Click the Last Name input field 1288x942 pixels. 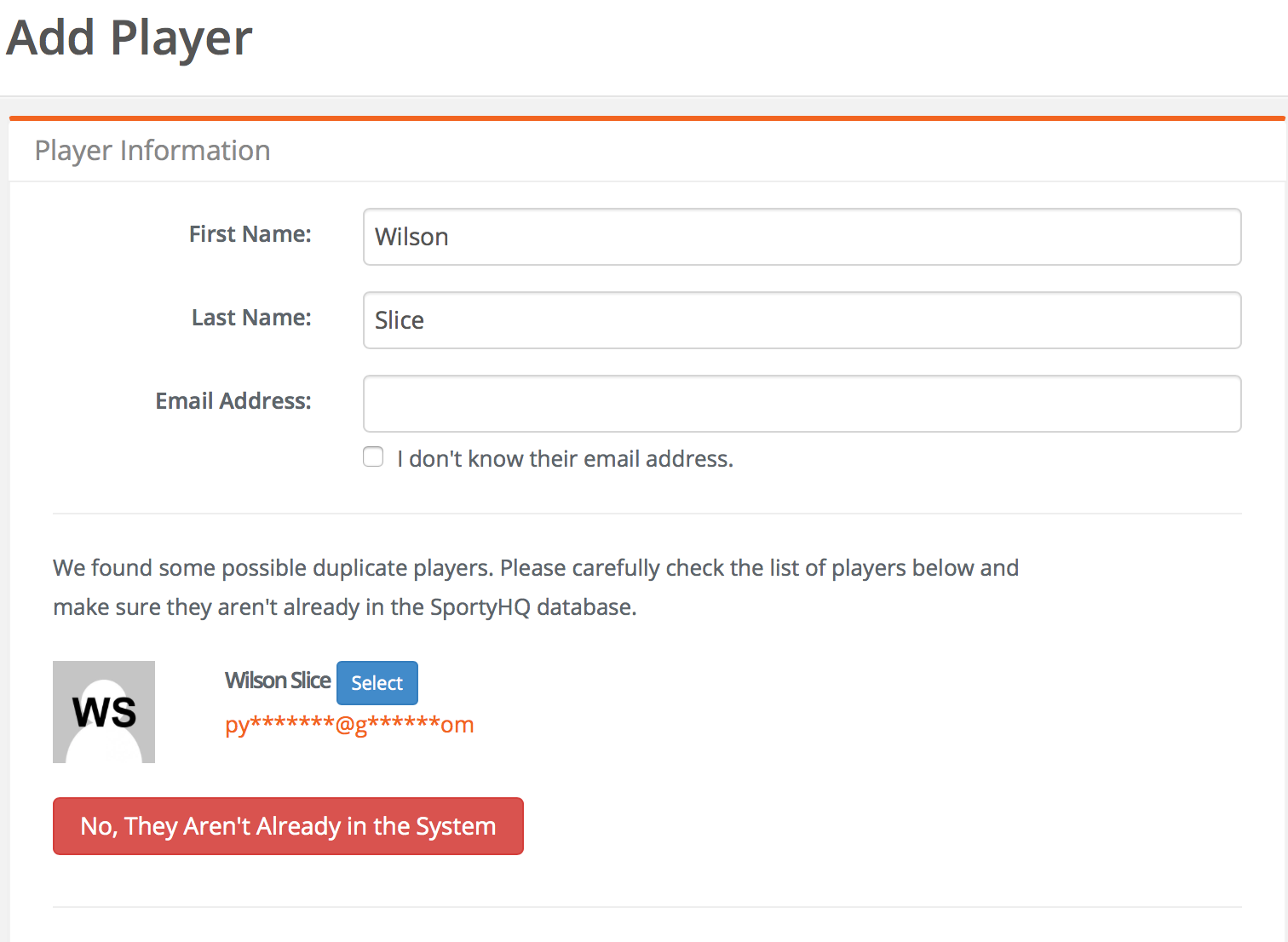click(x=802, y=320)
